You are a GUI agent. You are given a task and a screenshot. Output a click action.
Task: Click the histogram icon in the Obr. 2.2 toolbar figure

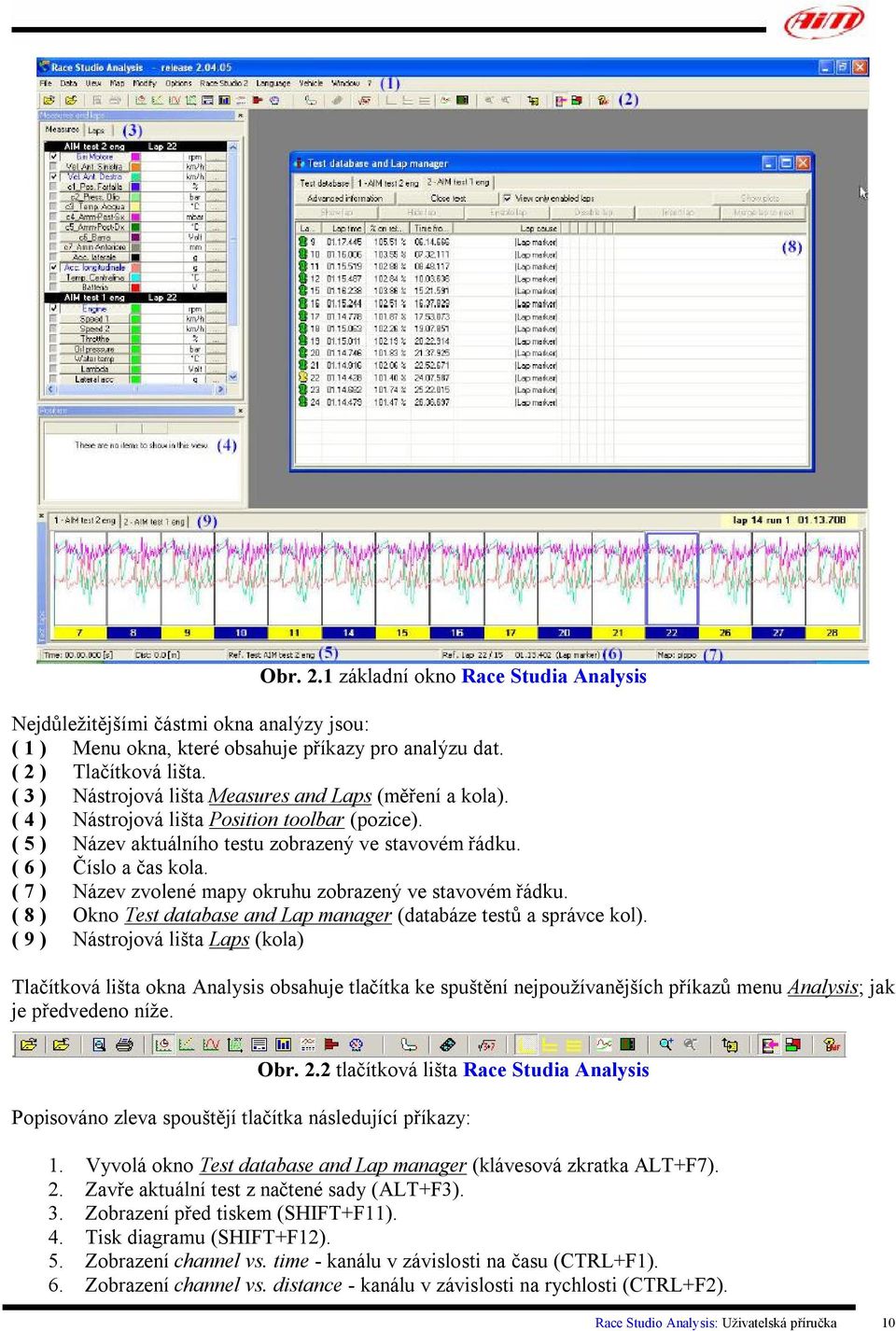point(284,1044)
